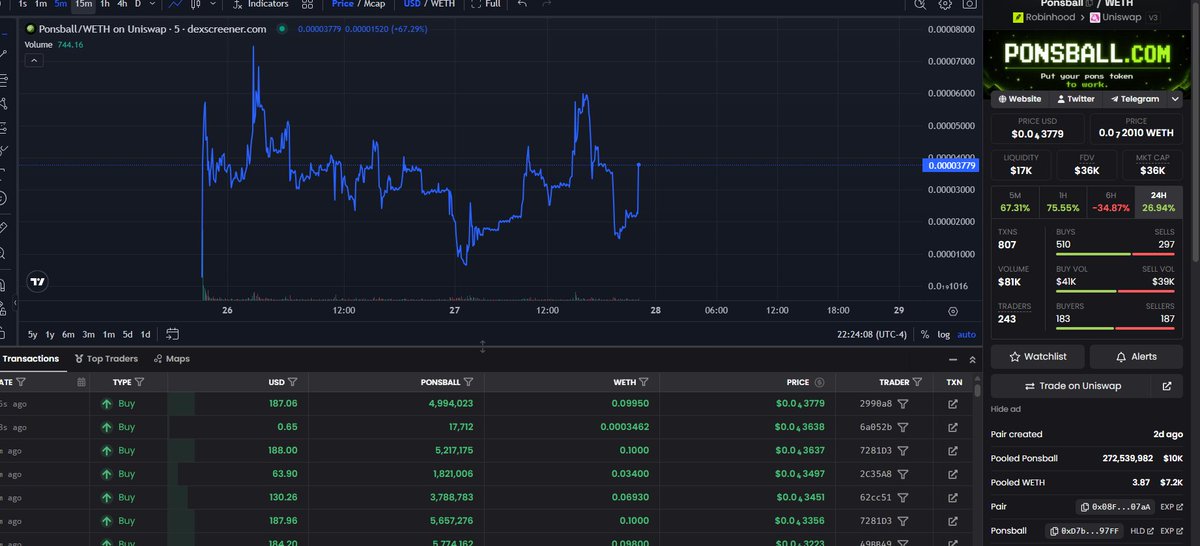Minimize the transactions panel
This screenshot has width=1200, height=546.
[x=952, y=359]
